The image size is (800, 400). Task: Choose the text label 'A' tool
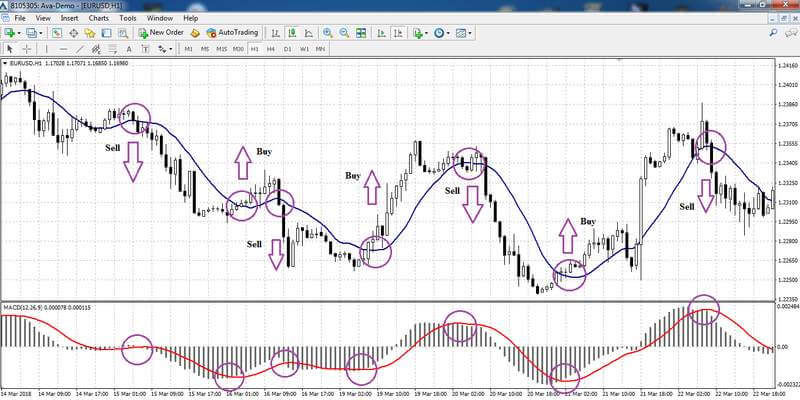[129, 49]
